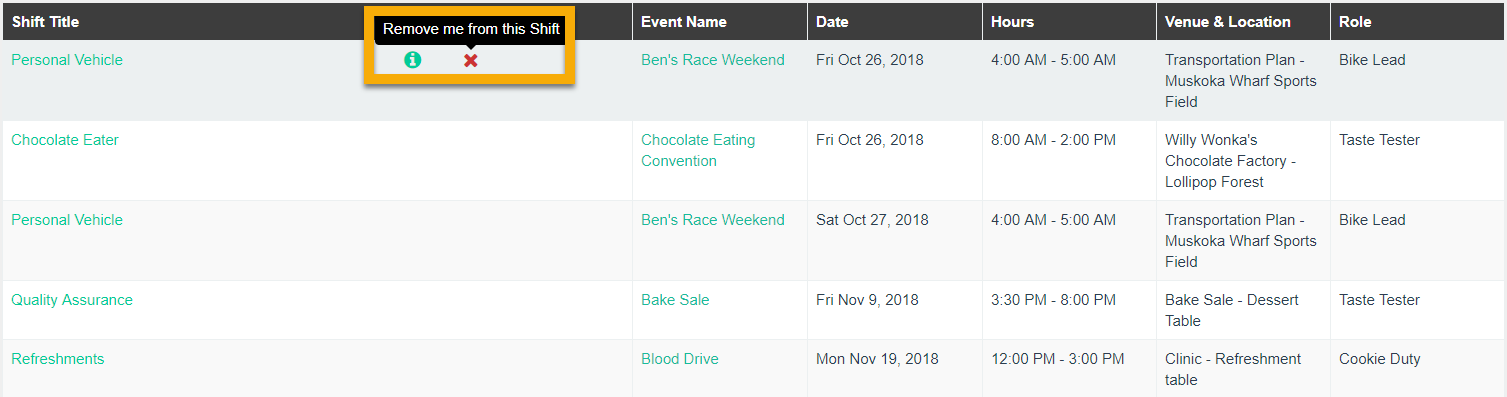Click the Event Name column header
The height and width of the screenshot is (397, 1507).
coord(684,21)
